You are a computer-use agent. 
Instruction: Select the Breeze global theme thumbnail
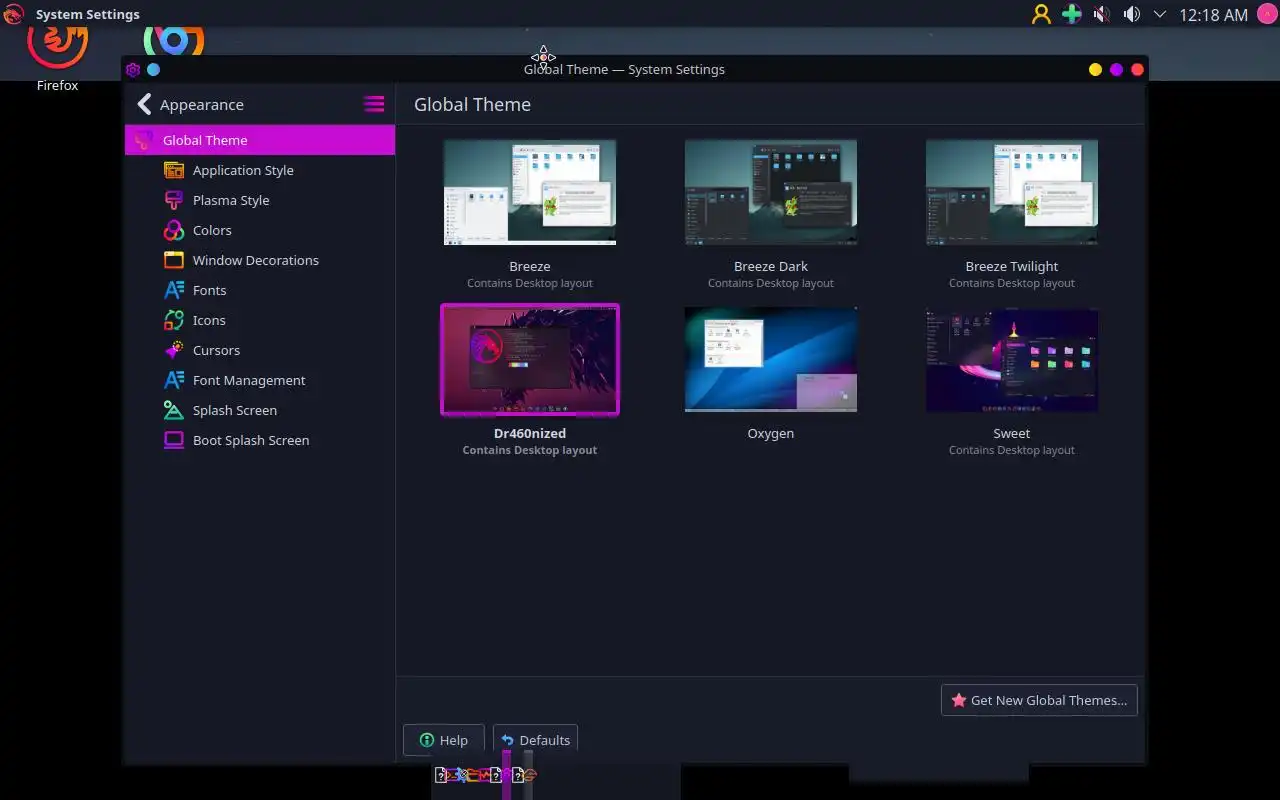click(x=530, y=192)
